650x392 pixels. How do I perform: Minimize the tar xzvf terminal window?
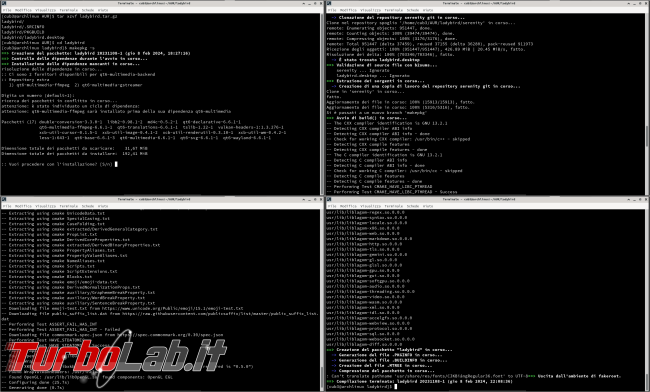tap(309, 3)
